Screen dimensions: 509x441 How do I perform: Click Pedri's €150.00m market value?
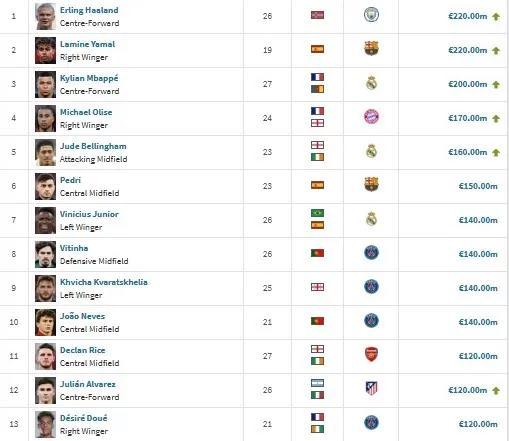[478, 186]
